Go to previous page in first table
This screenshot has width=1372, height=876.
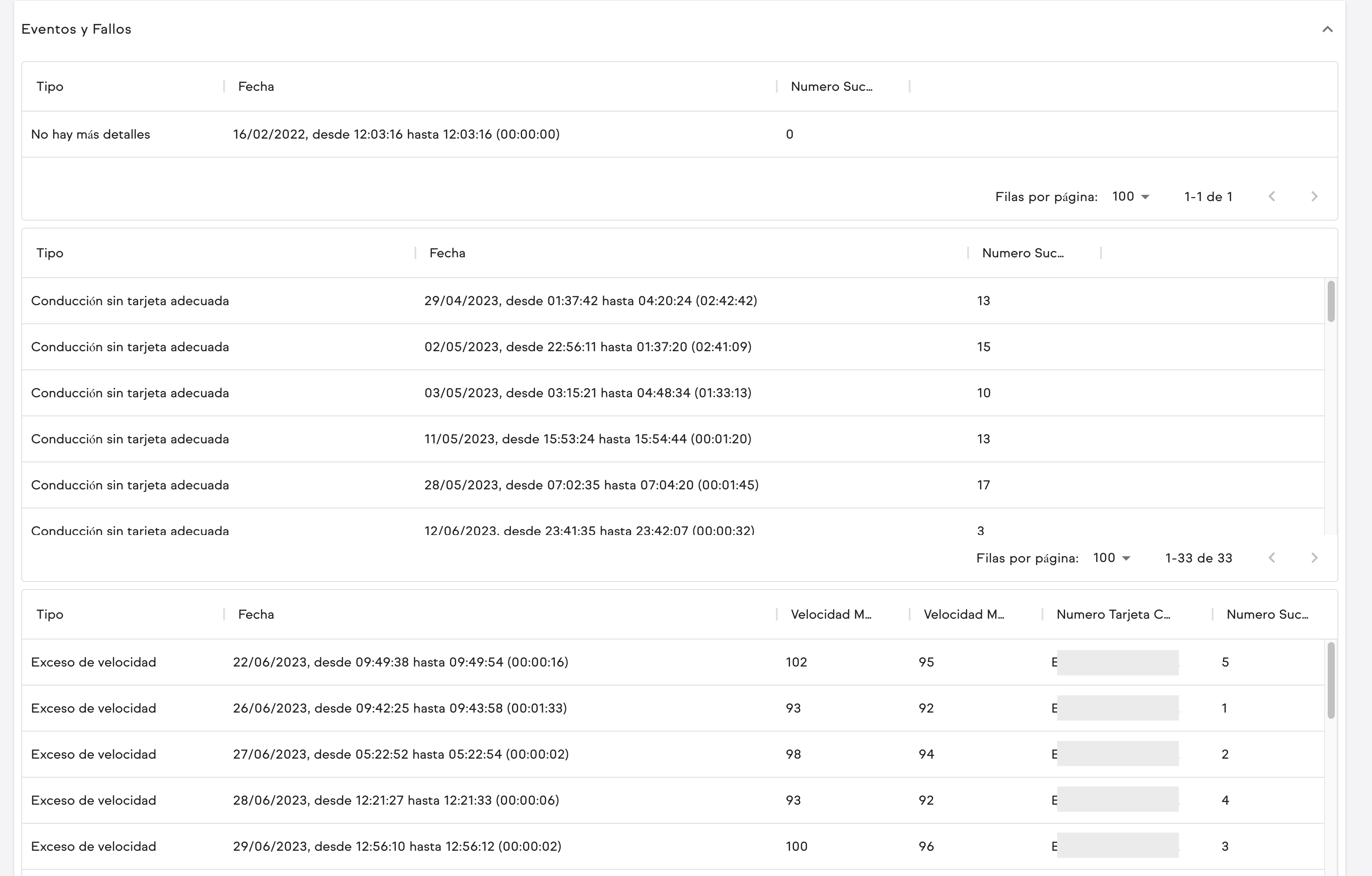click(x=1272, y=197)
